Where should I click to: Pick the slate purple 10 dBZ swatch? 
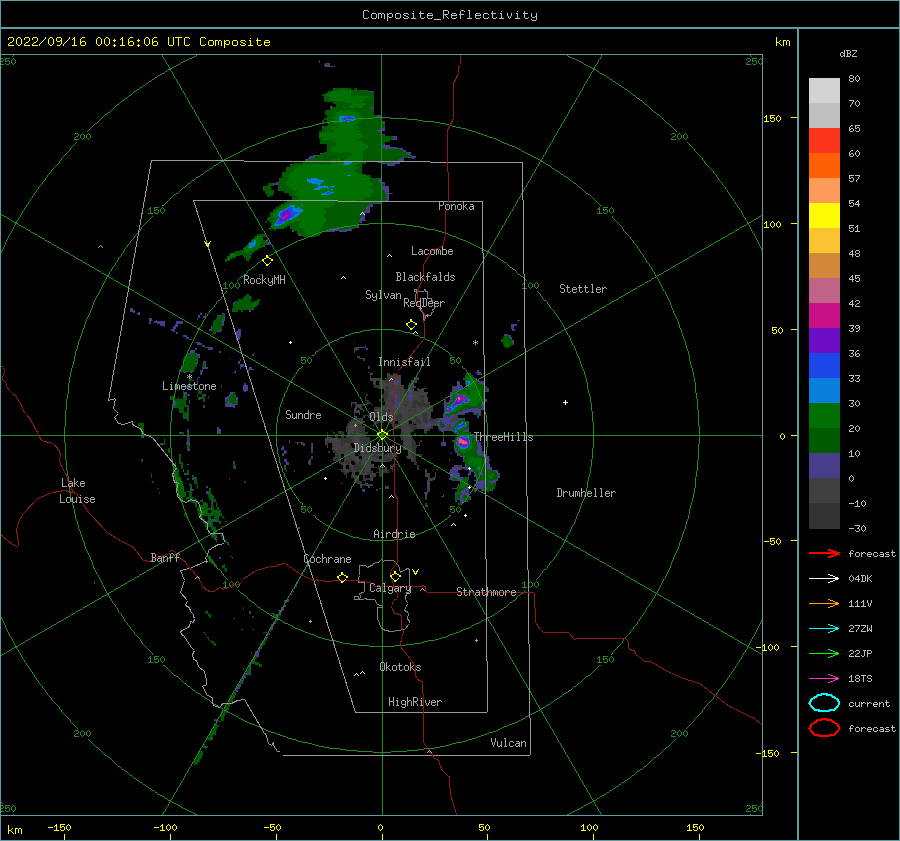click(x=824, y=466)
